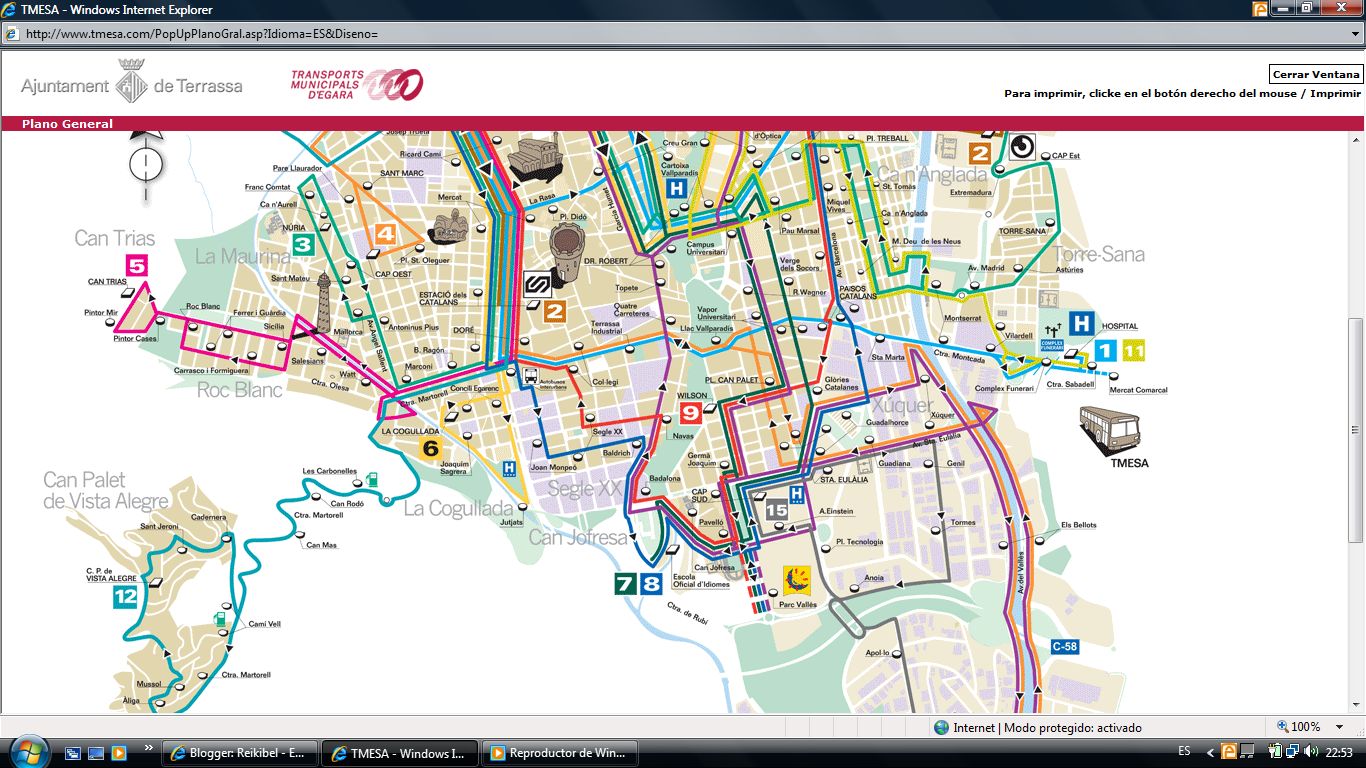Click the Ajuntament de Terrassa logo
Image resolution: width=1366 pixels, height=768 pixels.
[x=132, y=84]
